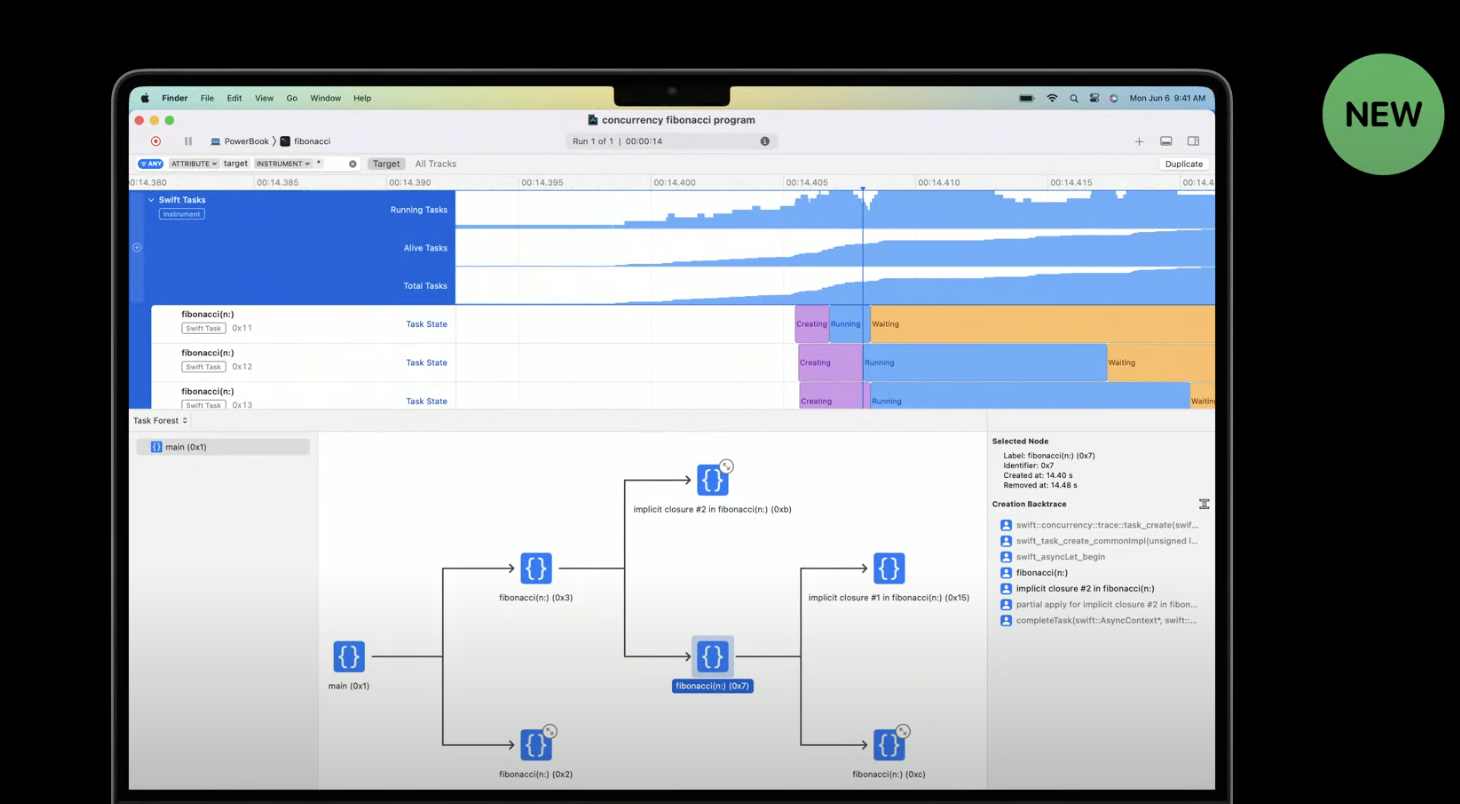Viewport: 1460px width, 804px height.
Task: Select the fibonacci(n:) (0x3) node icon
Action: point(536,568)
